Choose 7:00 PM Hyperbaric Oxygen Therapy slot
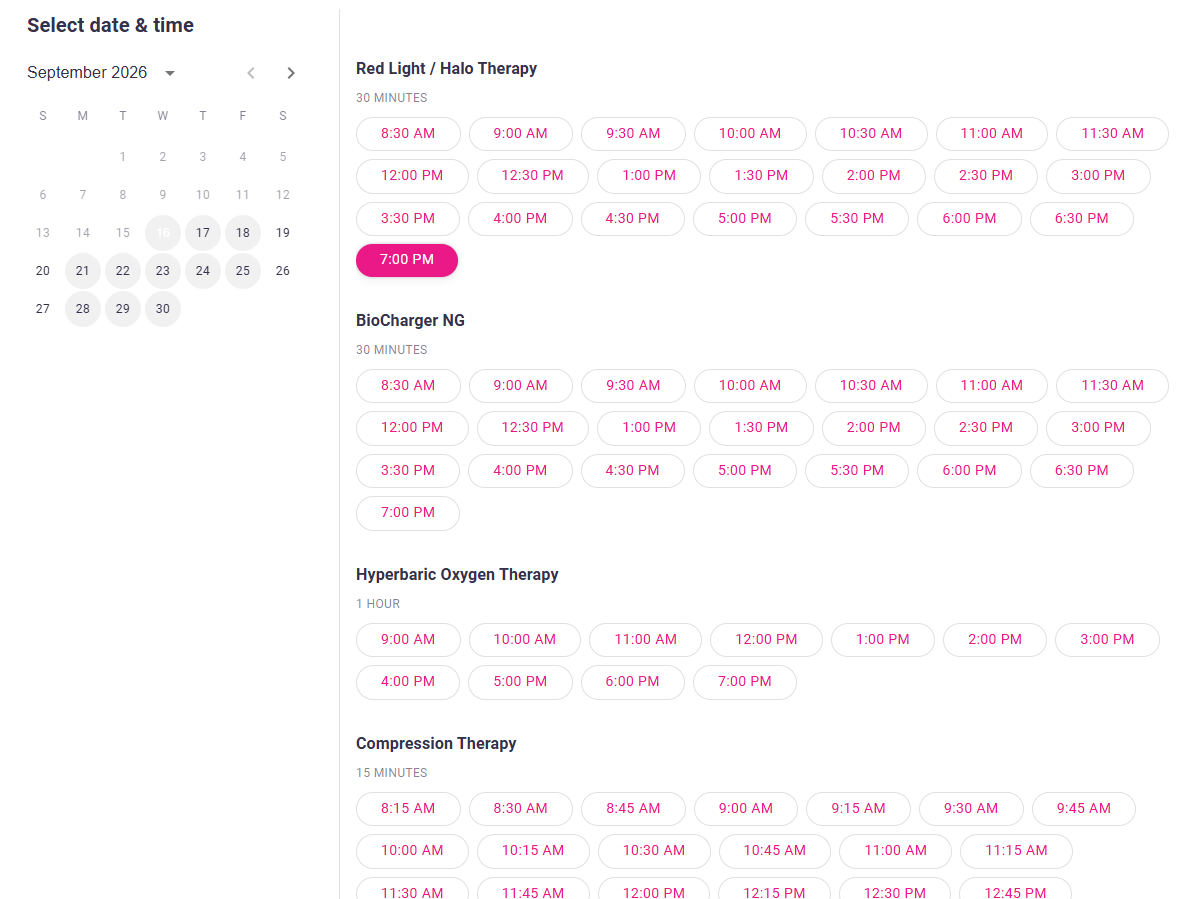Image resolution: width=1179 pixels, height=899 pixels. click(744, 682)
